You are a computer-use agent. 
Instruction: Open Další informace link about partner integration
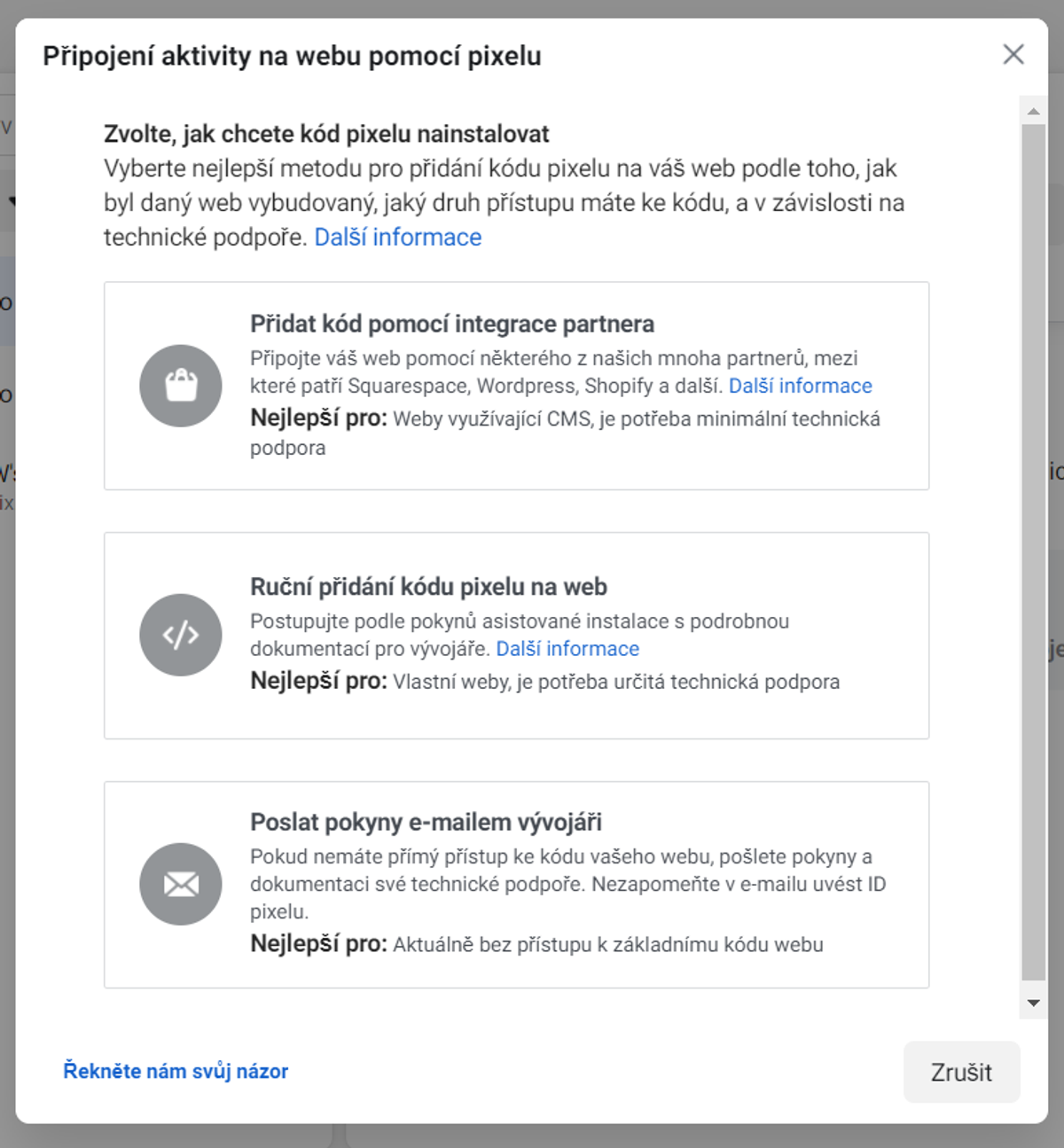[x=801, y=386]
